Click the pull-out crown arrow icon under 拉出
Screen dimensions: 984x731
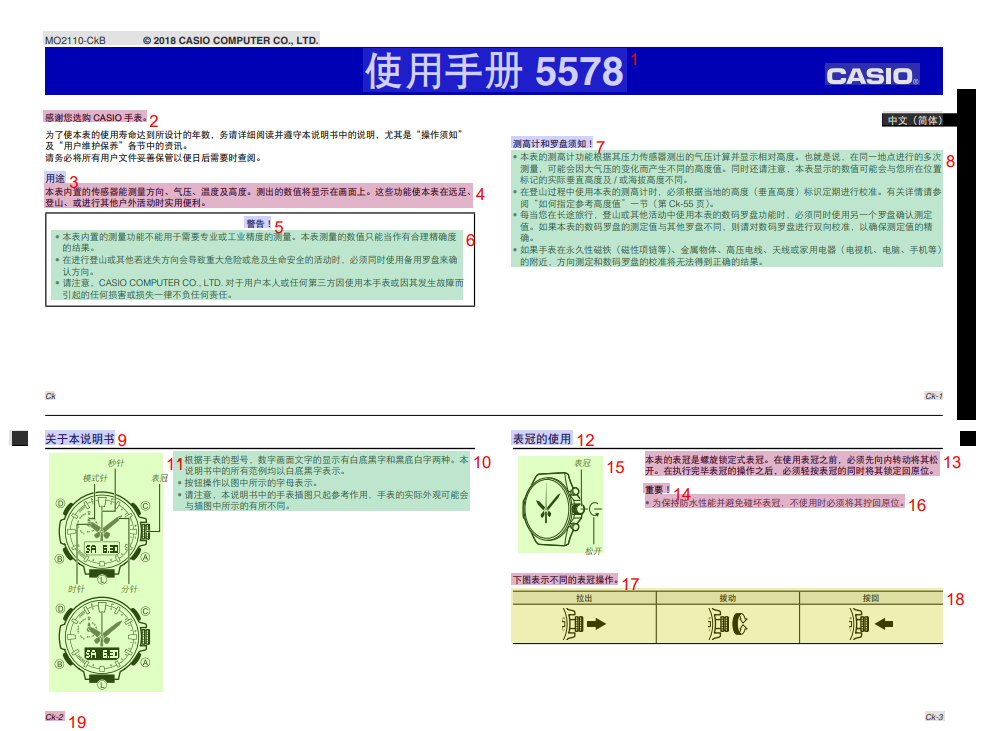click(584, 624)
